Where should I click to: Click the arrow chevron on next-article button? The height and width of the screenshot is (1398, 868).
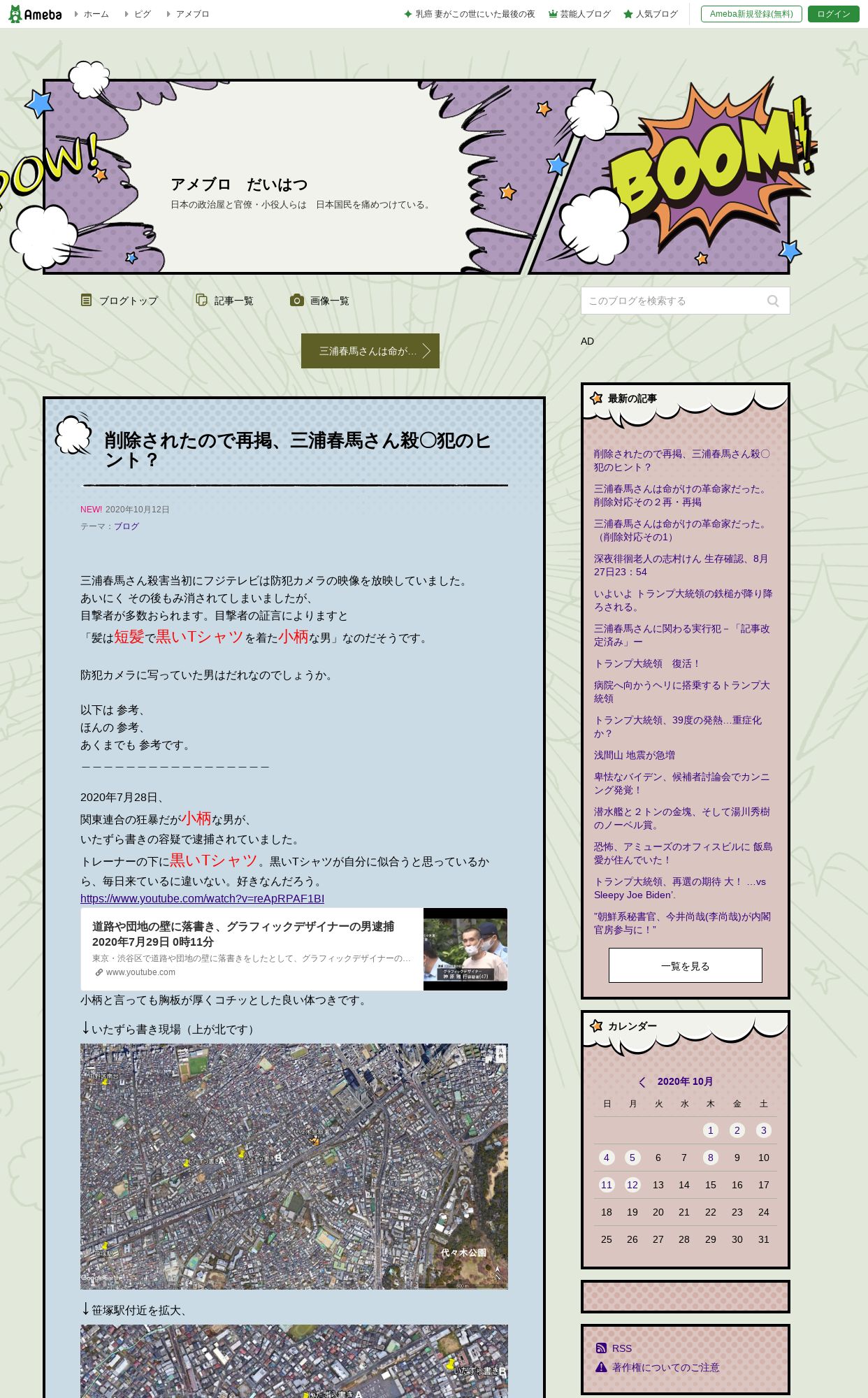[x=426, y=351]
